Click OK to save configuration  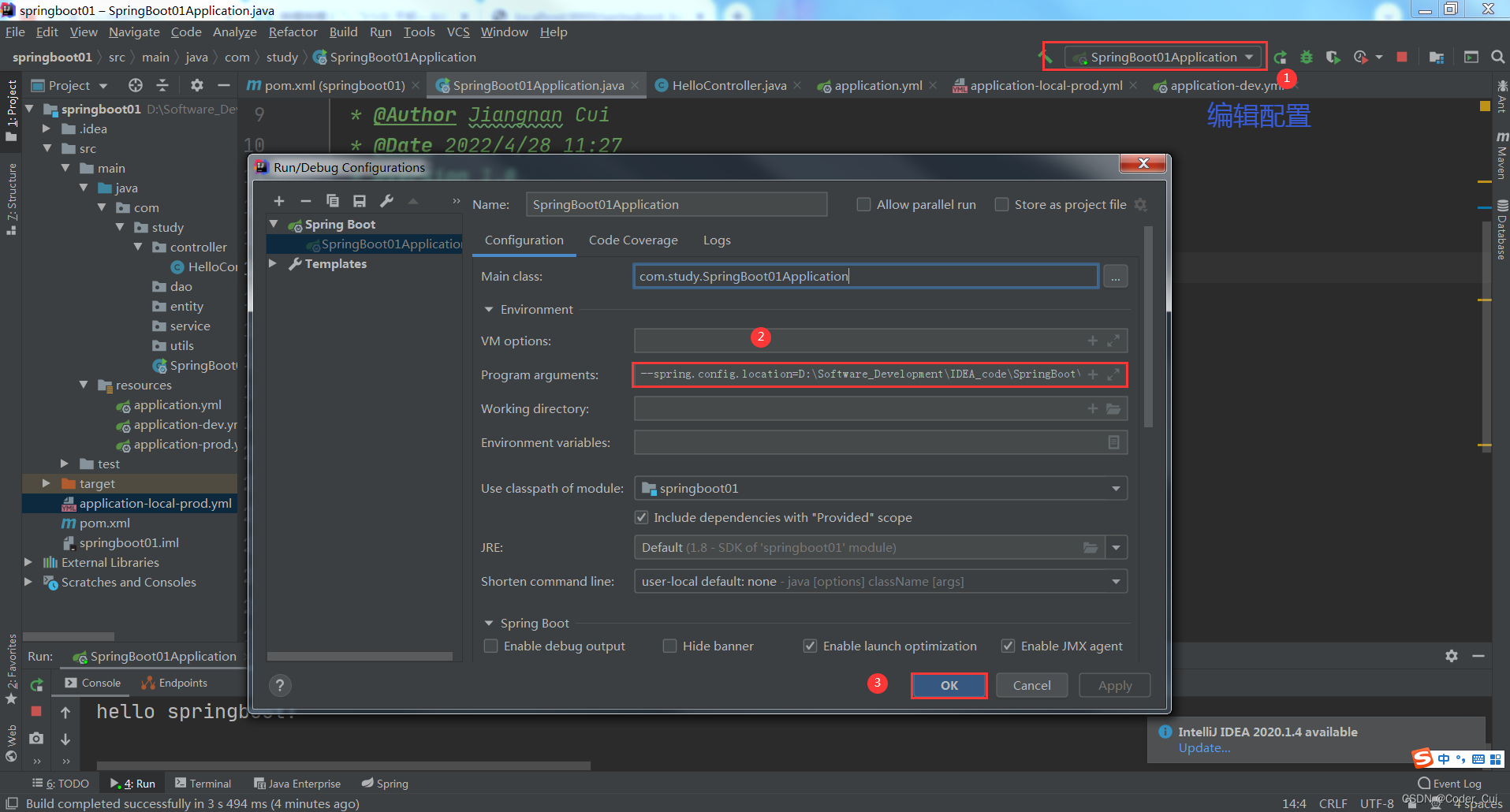point(949,686)
